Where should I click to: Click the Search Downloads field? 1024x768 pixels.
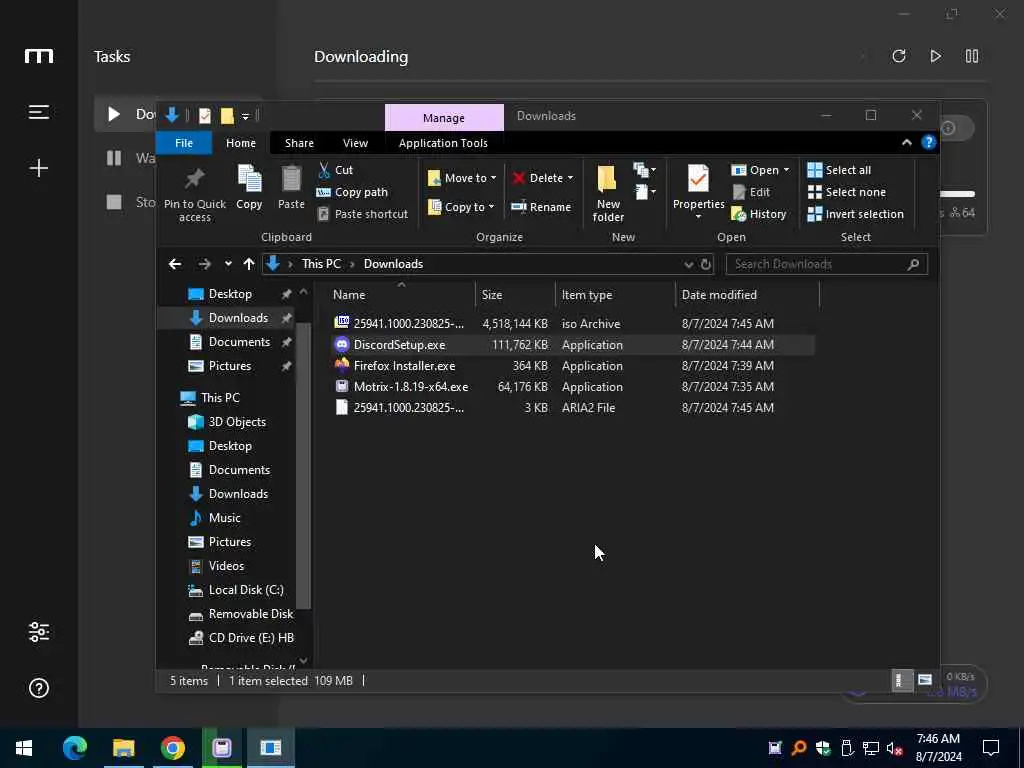[x=826, y=264]
